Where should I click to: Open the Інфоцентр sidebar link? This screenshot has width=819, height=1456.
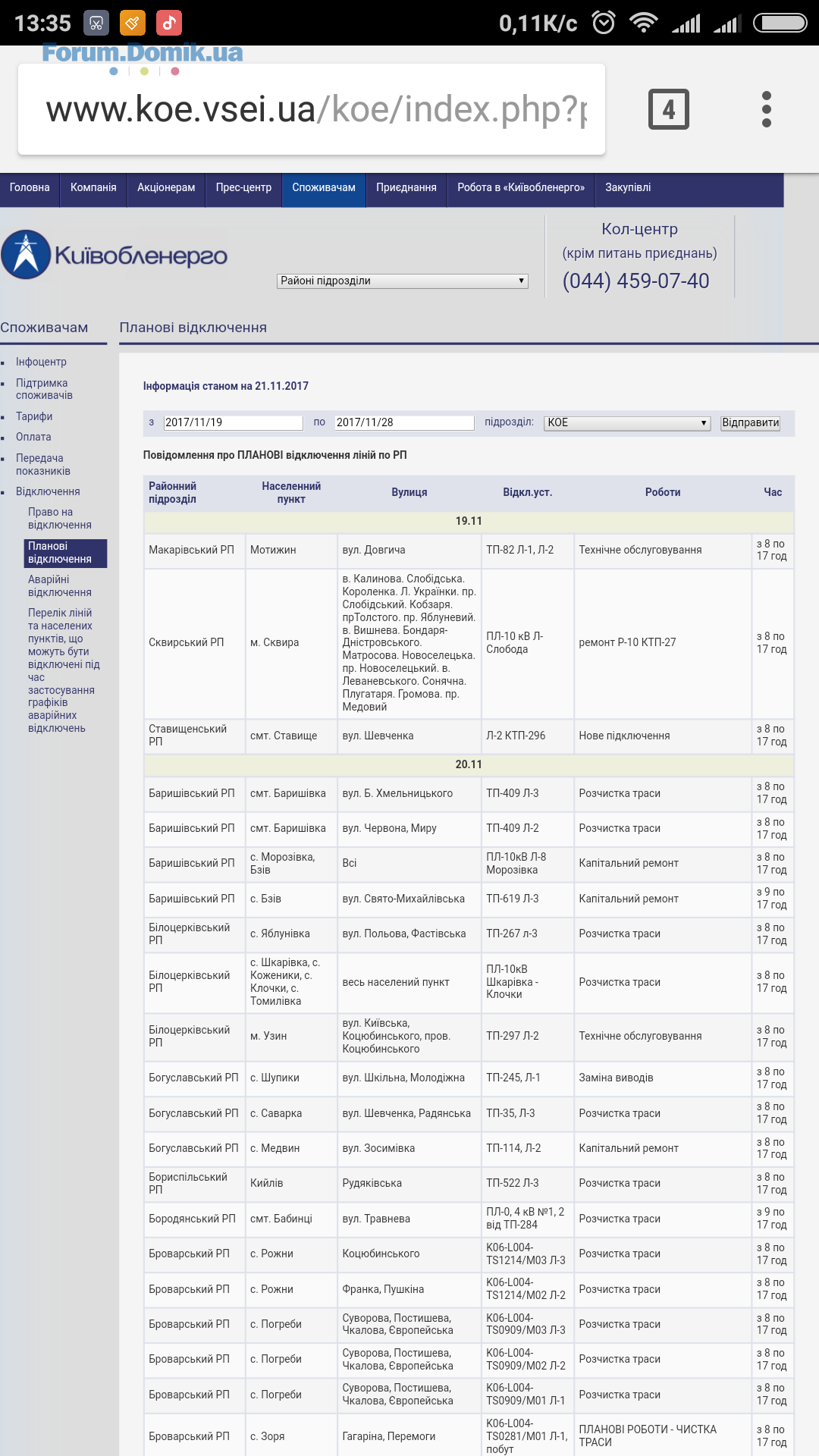click(41, 362)
